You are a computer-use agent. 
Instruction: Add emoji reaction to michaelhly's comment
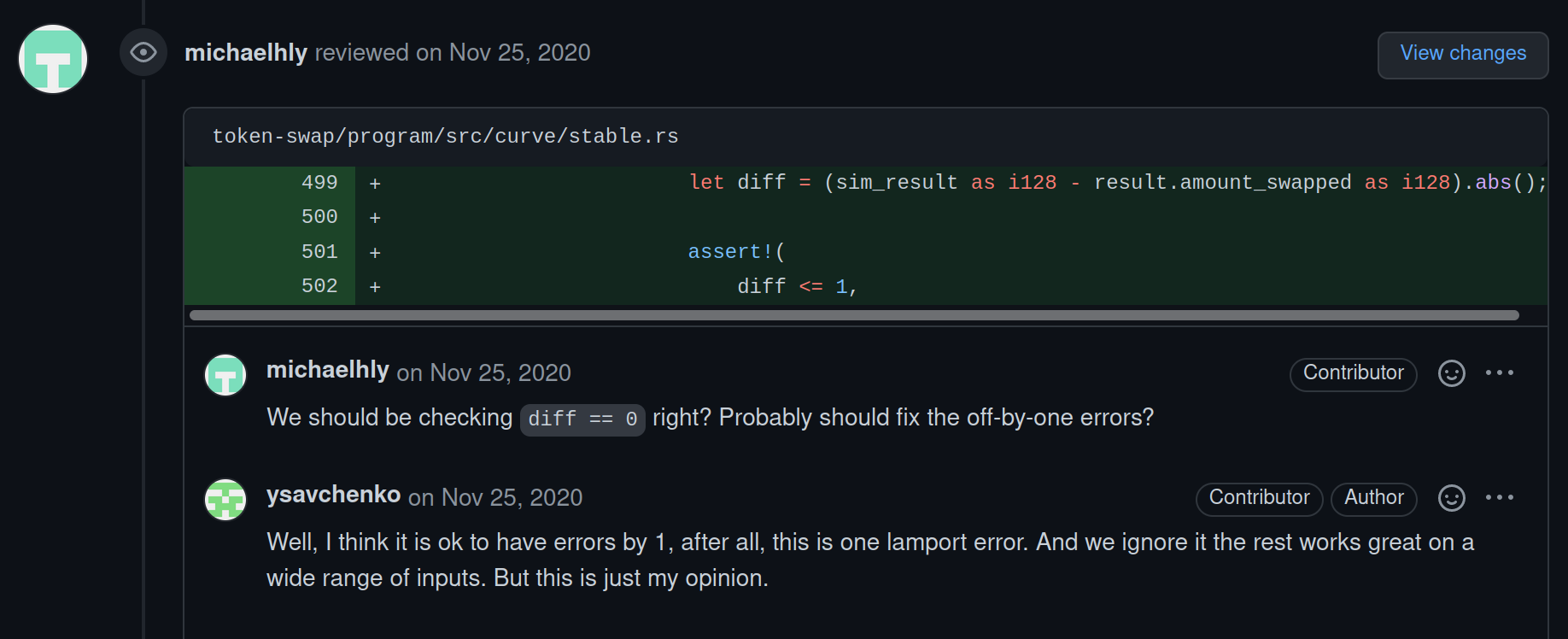[x=1451, y=373]
